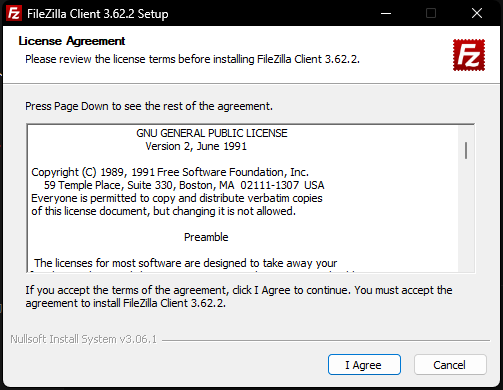Click the FileZilla Client 3.62.2 Setup title text

point(98,14)
